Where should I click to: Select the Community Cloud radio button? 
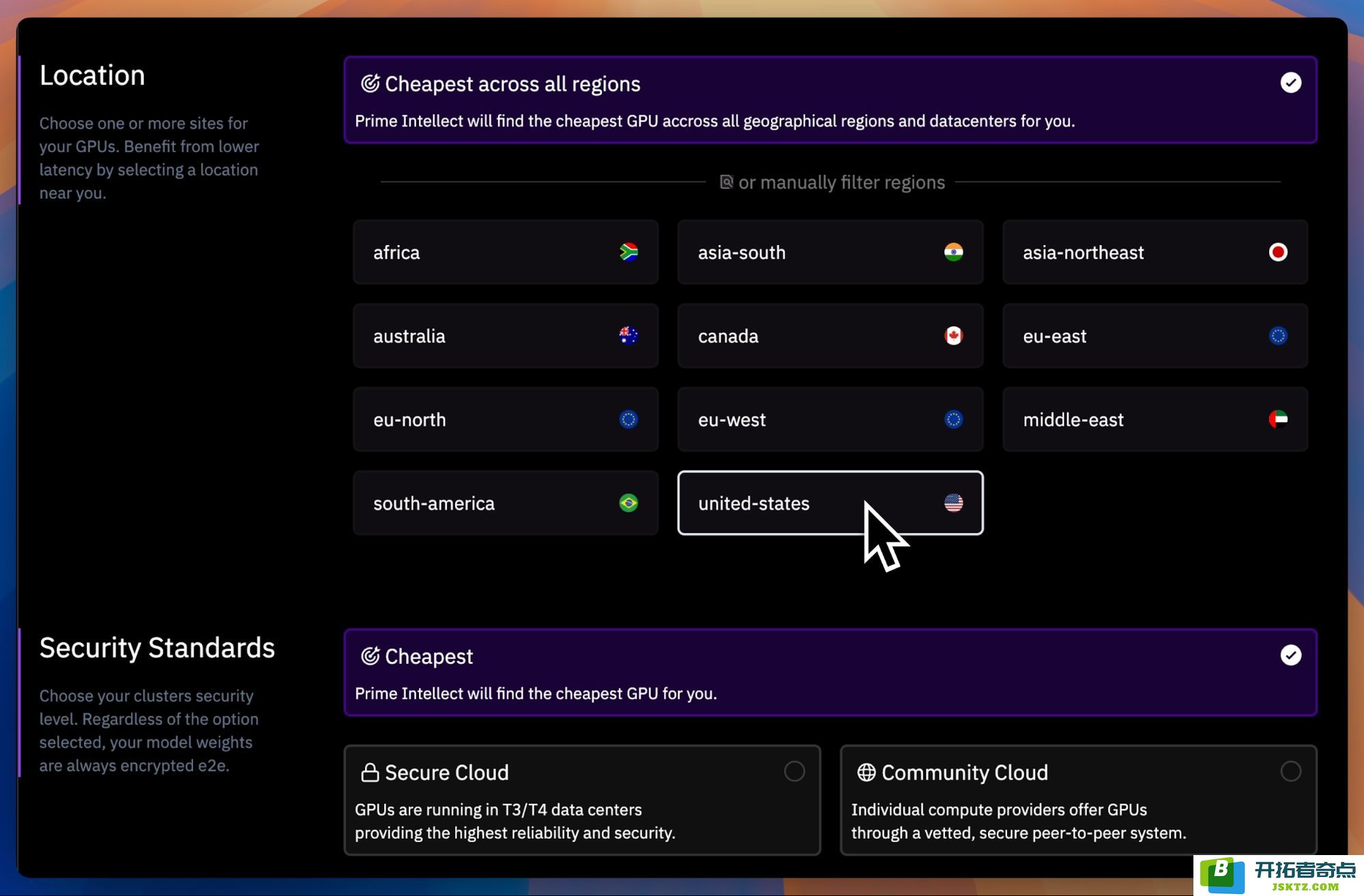[1290, 771]
